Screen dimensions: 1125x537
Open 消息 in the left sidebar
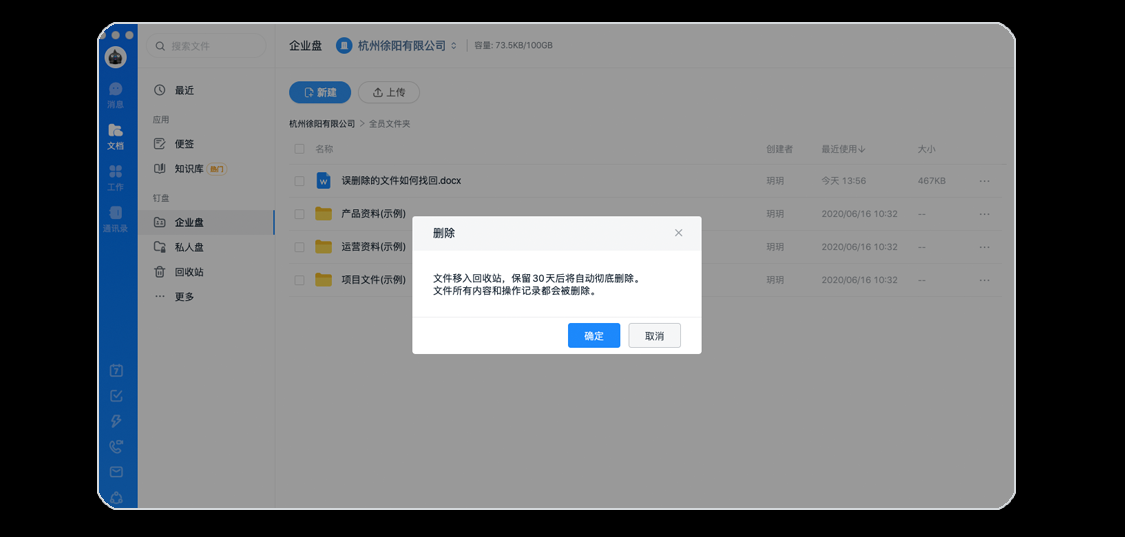point(116,95)
